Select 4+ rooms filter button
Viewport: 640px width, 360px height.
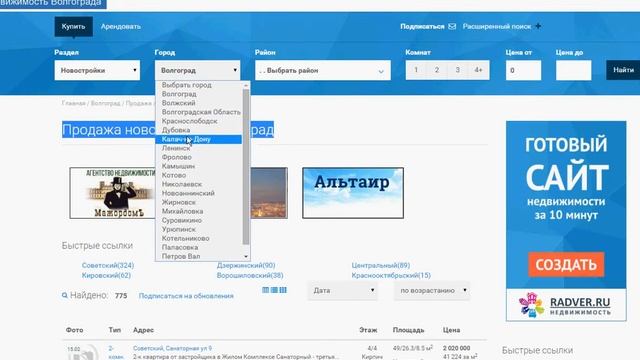tap(478, 70)
